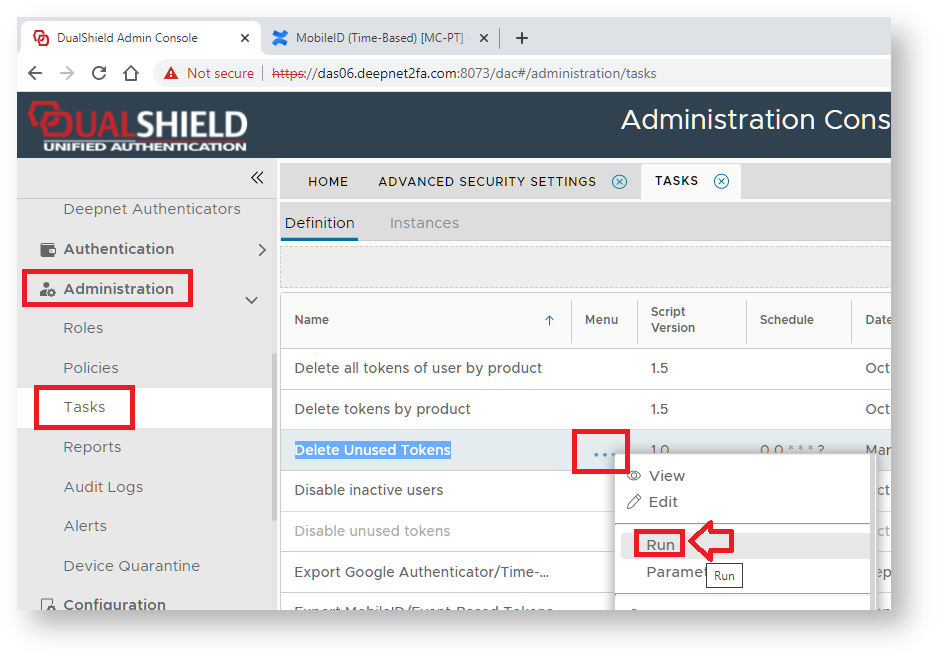The image size is (939, 658).
Task: Click the Administration user-gear icon
Action: click(48, 289)
